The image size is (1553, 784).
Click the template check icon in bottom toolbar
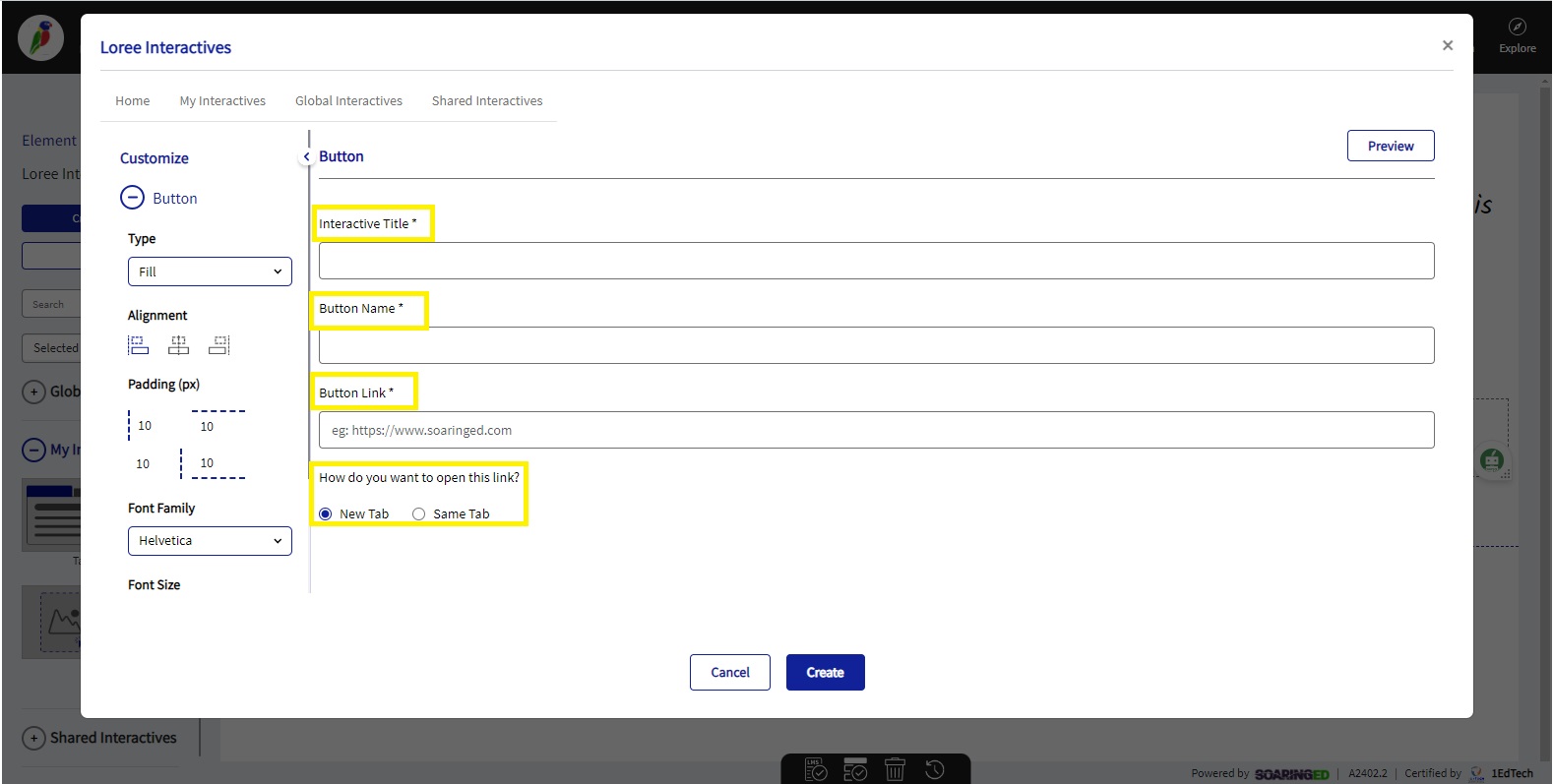[x=855, y=770]
